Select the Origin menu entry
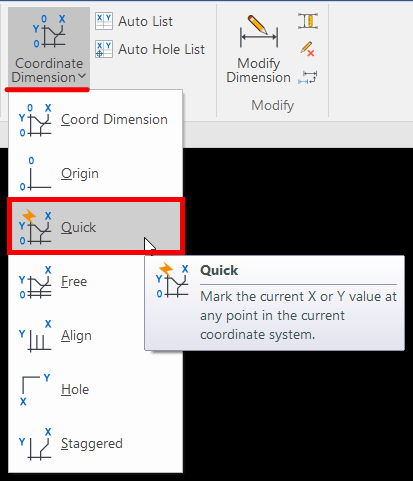Image resolution: width=413 pixels, height=481 pixels. click(x=96, y=173)
